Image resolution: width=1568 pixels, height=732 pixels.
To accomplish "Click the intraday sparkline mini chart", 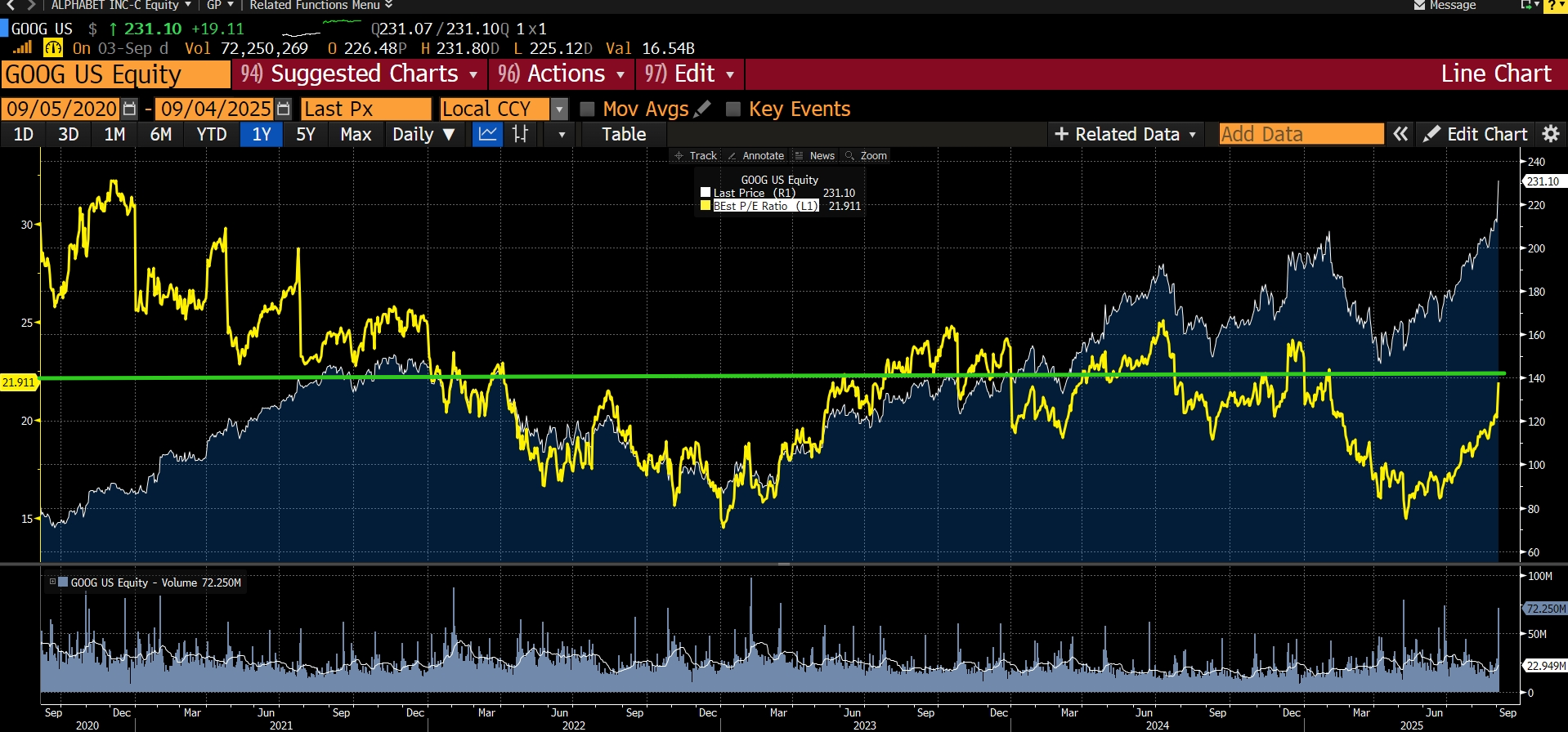I will (x=321, y=28).
